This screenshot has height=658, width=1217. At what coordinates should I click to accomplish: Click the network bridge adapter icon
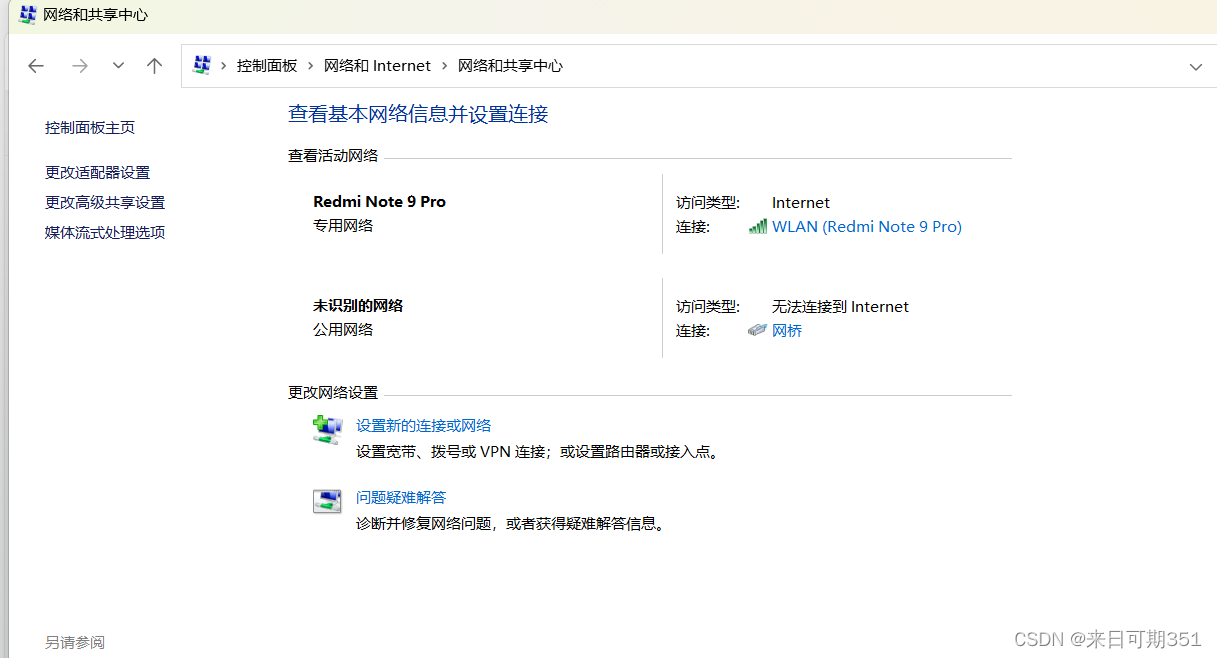click(x=757, y=330)
